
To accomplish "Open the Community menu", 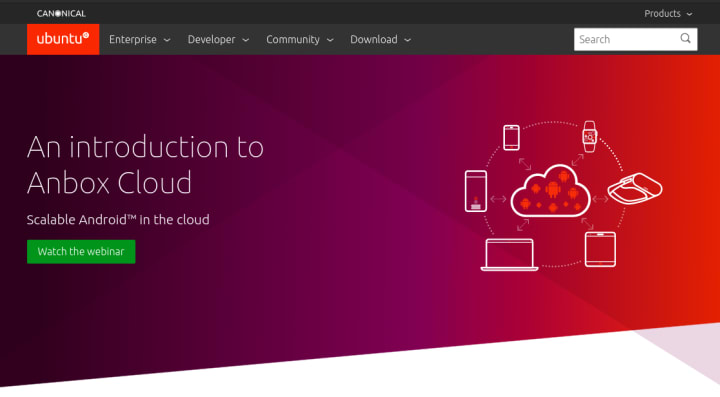I will coord(300,39).
